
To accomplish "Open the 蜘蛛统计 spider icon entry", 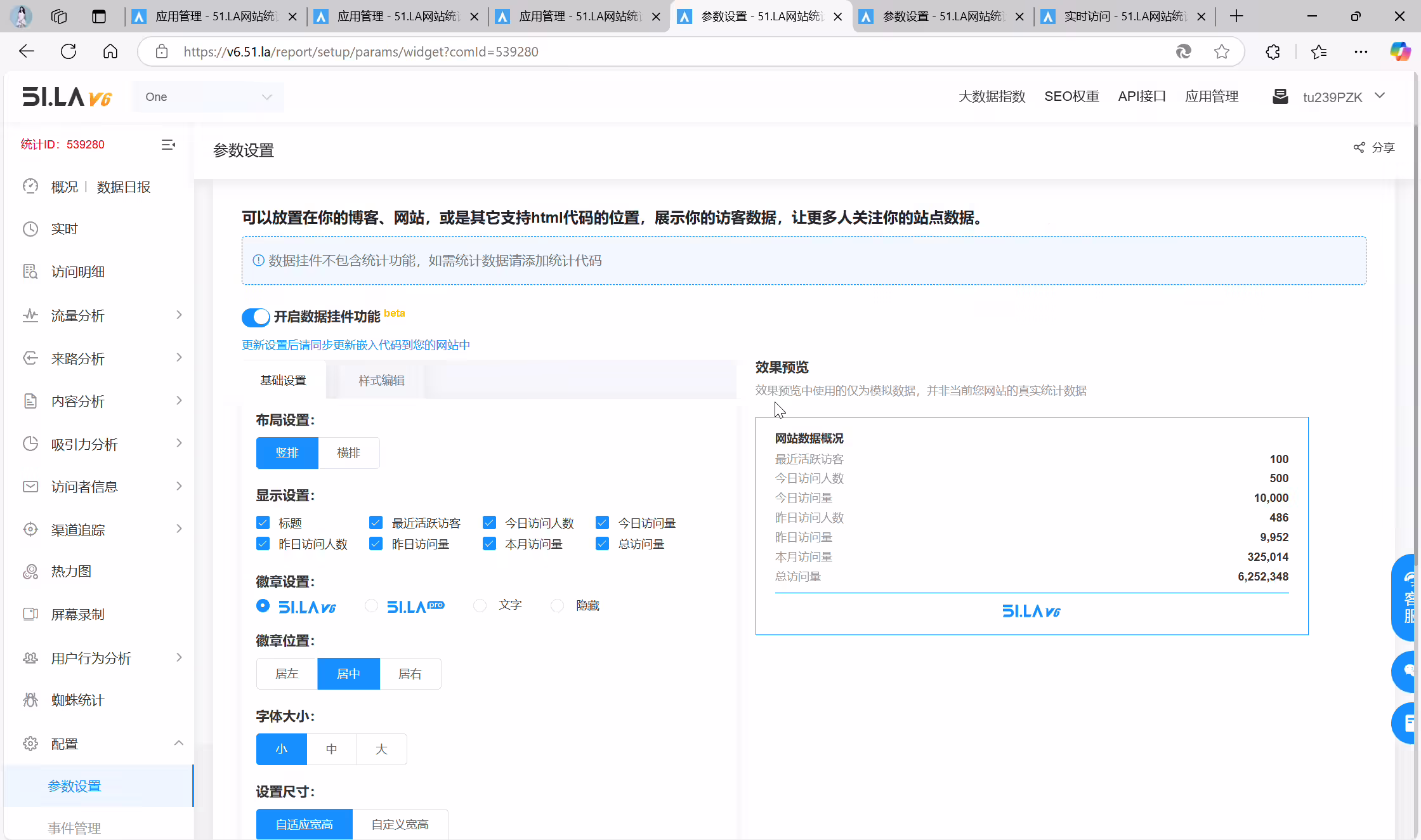I will [x=30, y=700].
